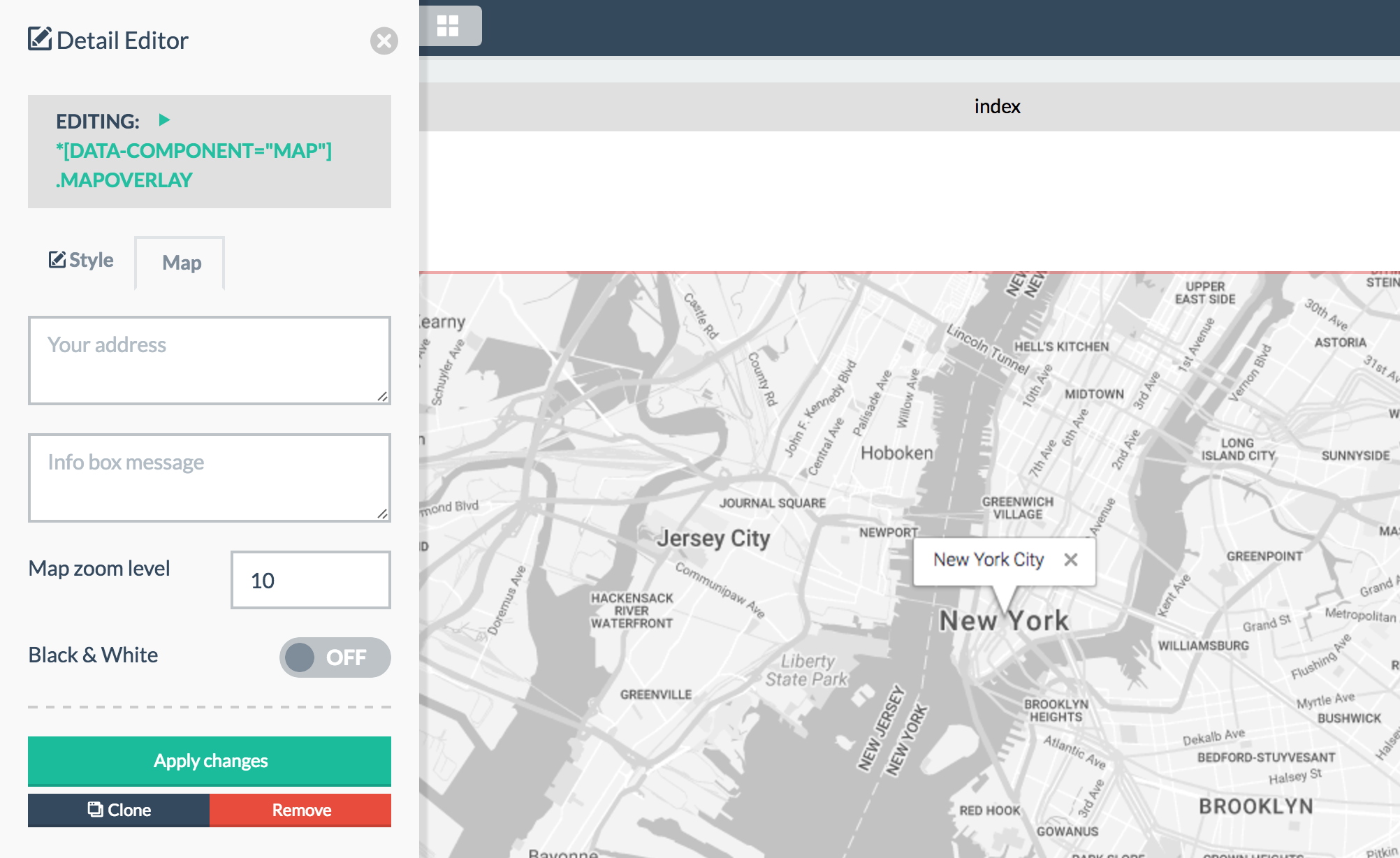
Task: Expand the EDITING selector arrow
Action: tap(164, 120)
